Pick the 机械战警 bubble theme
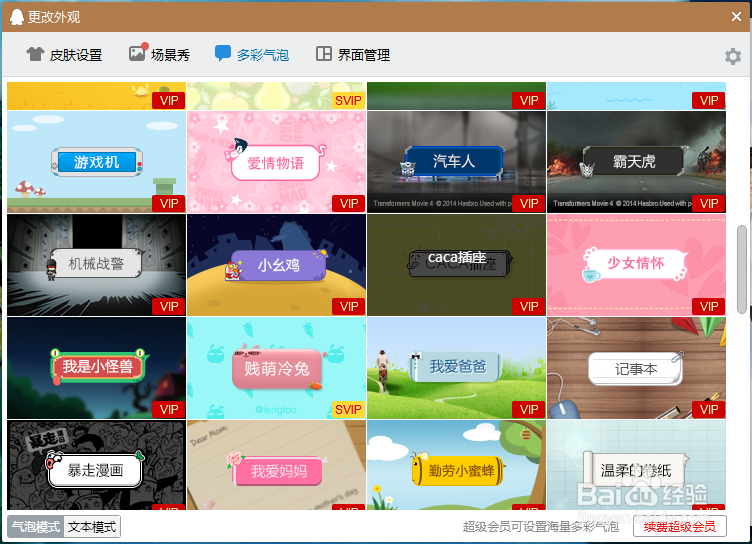Viewport: 752px width, 544px height. (x=96, y=265)
